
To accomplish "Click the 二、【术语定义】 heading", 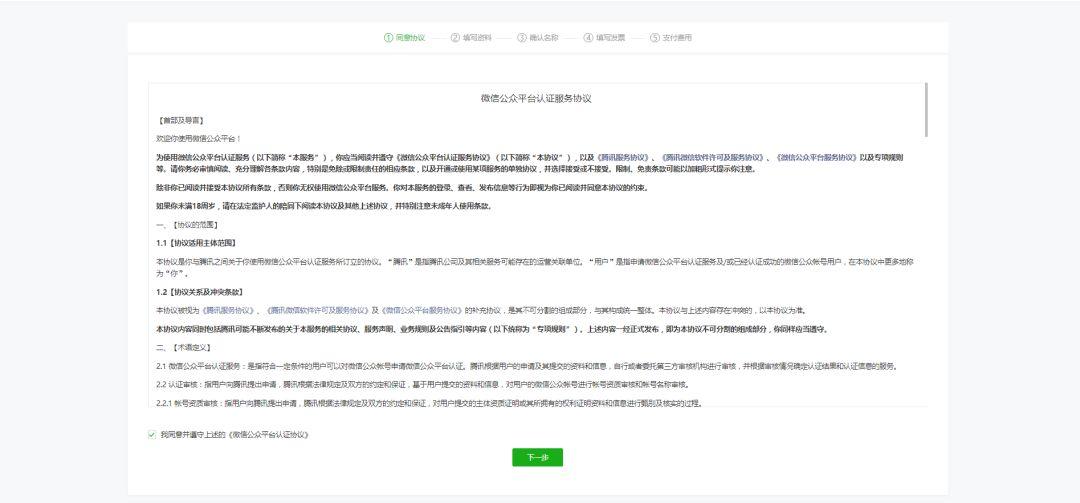I will coord(184,347).
